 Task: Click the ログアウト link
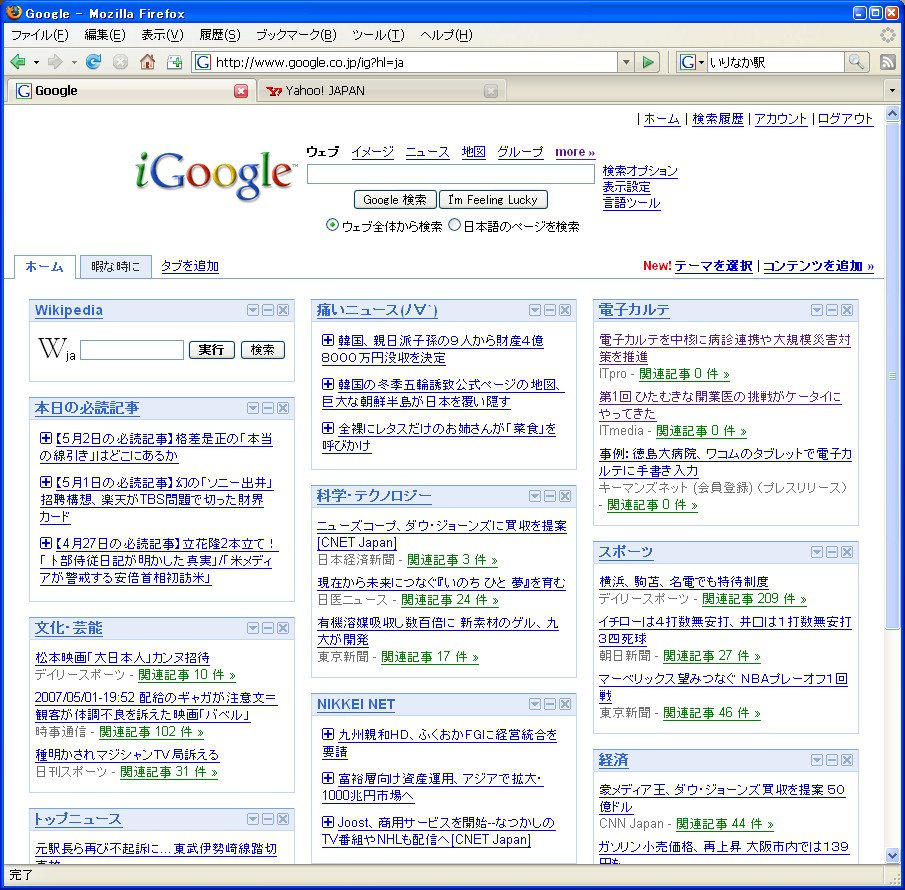click(x=845, y=118)
